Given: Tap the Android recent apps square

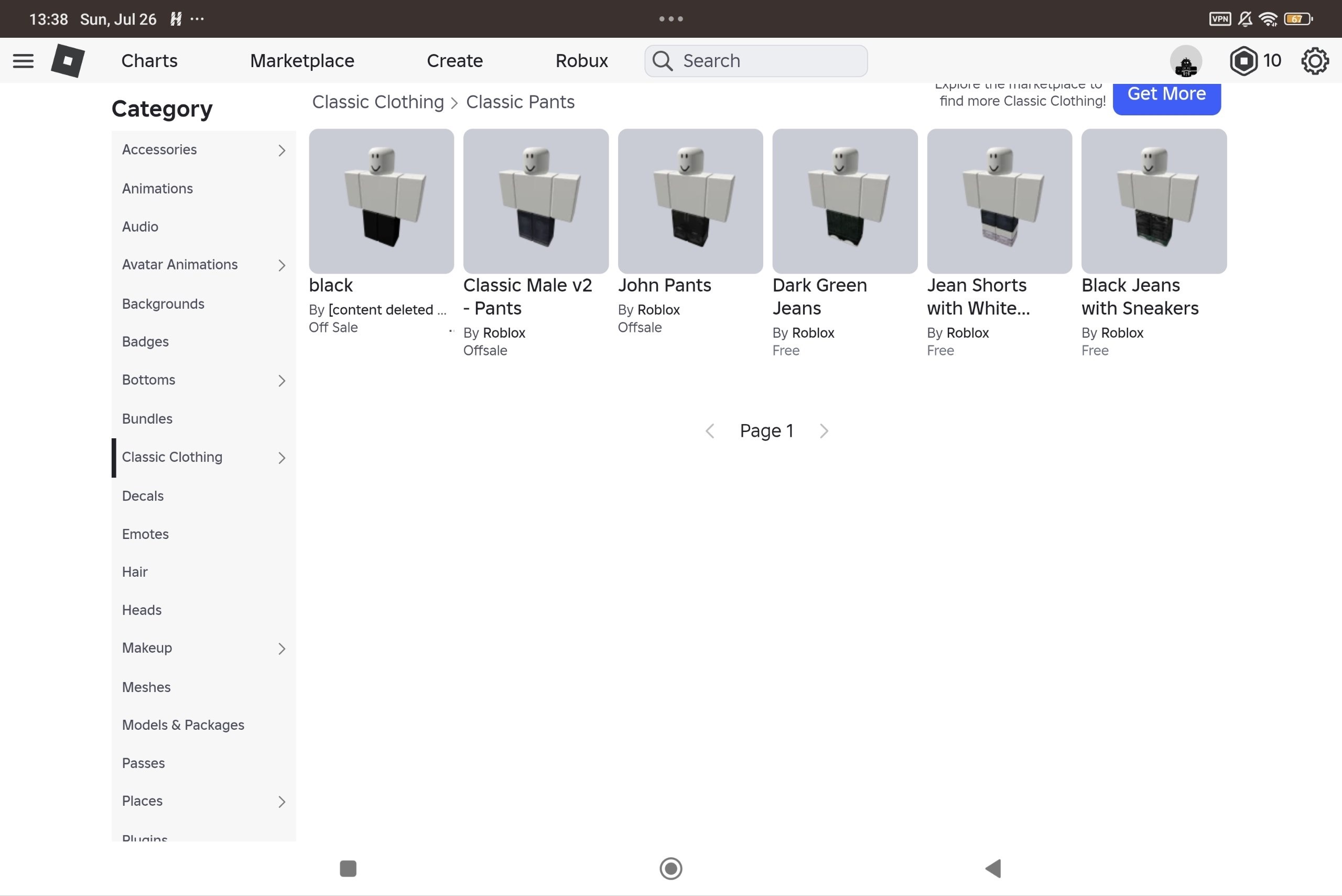Looking at the screenshot, I should 348,868.
